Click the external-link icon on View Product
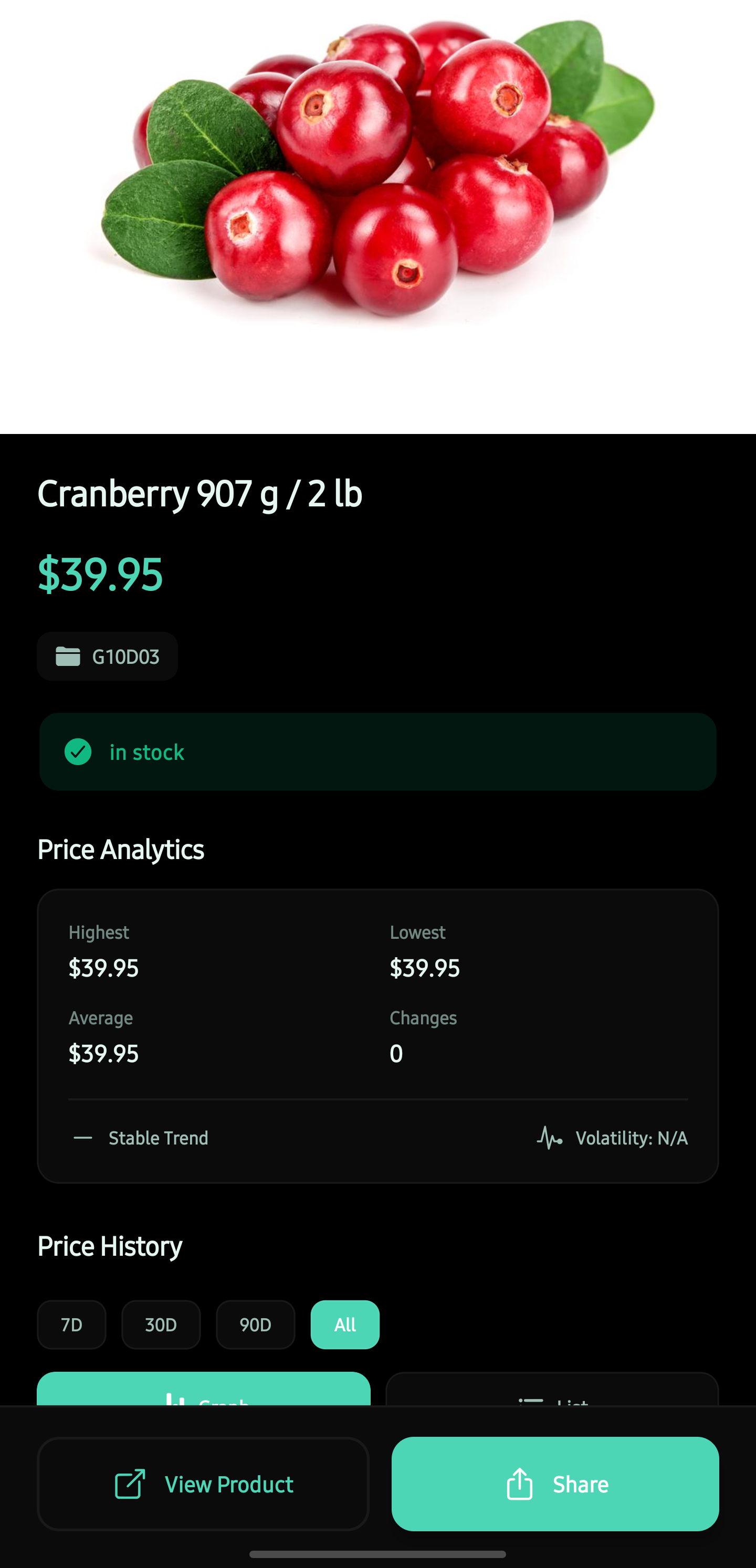The height and width of the screenshot is (1568, 756). [129, 1484]
